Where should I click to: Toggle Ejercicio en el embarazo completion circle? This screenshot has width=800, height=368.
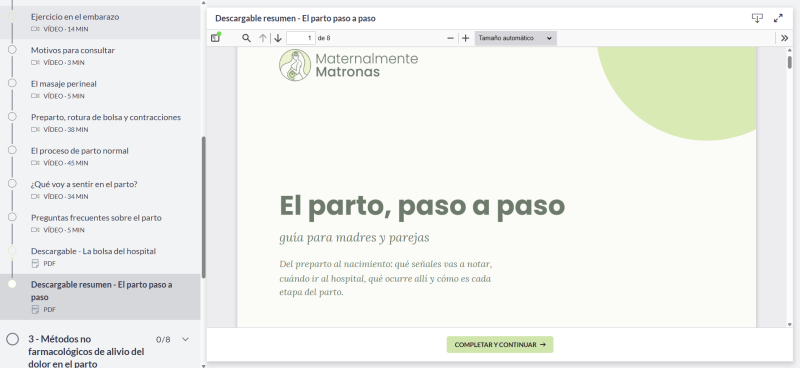coord(12,16)
